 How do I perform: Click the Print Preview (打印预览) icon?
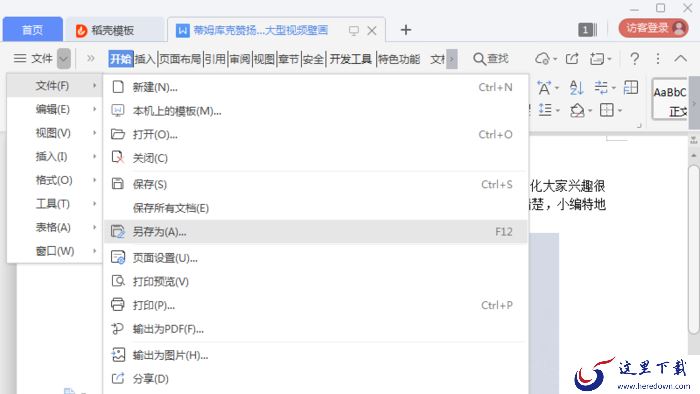tap(118, 281)
